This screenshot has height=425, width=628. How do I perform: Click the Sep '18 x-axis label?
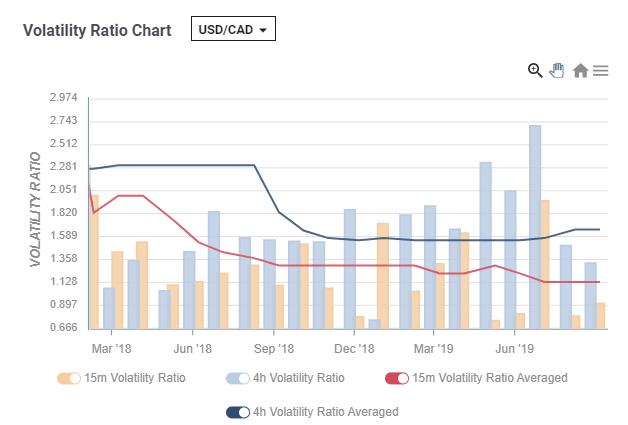coord(273,349)
